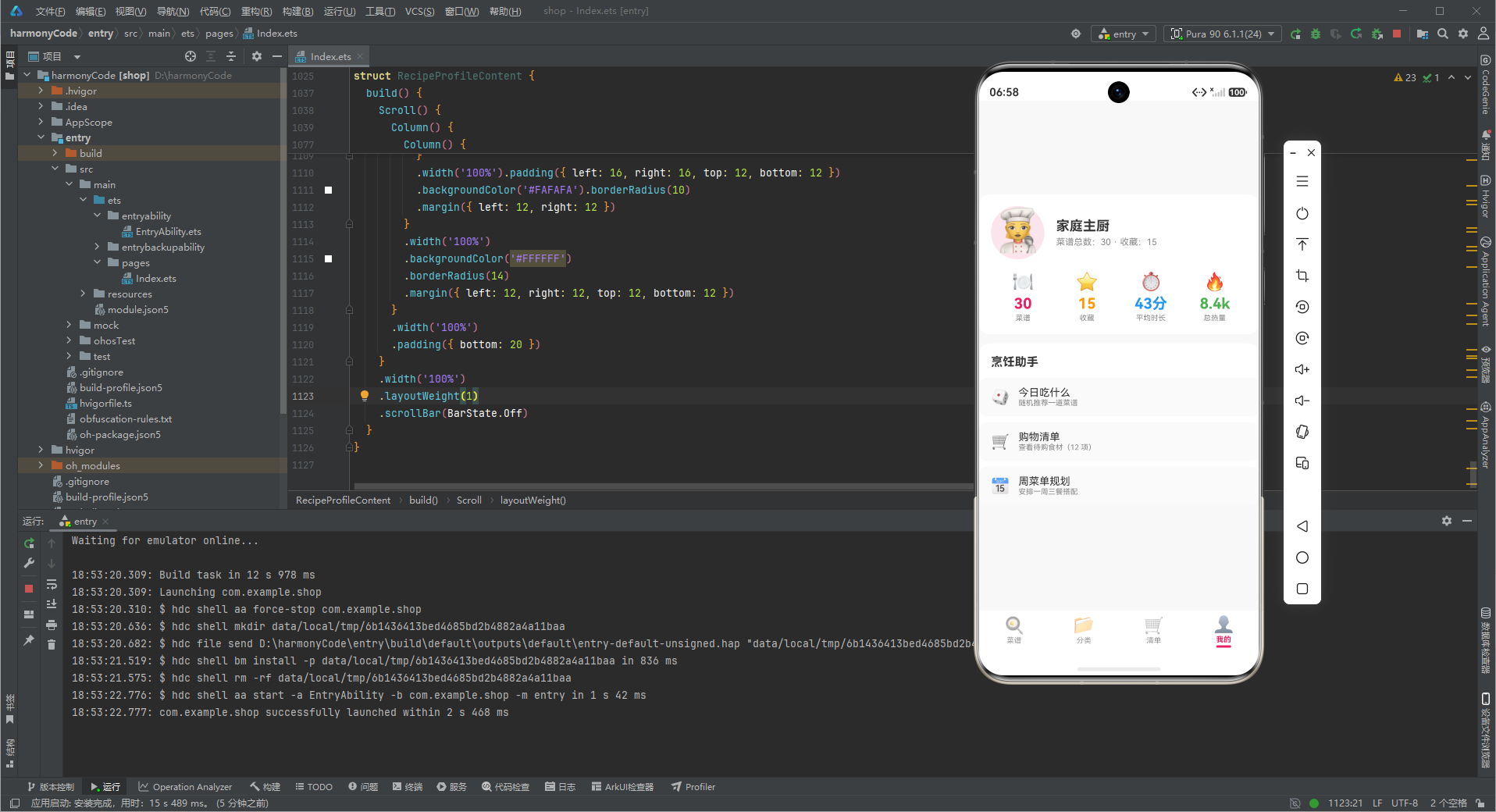Toggle the CodeGenie side panel
Screen dimensions: 1496x812
(1486, 84)
